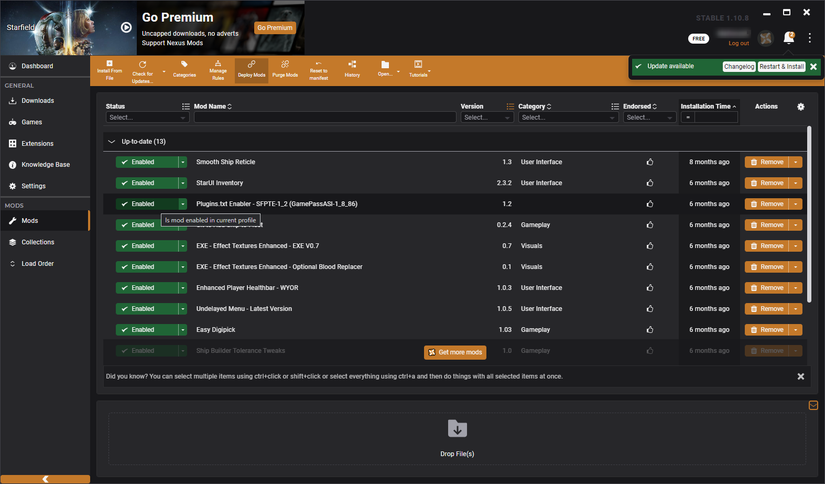The width and height of the screenshot is (825, 484).
Task: Open Settings in sidebar
Action: [45, 186]
